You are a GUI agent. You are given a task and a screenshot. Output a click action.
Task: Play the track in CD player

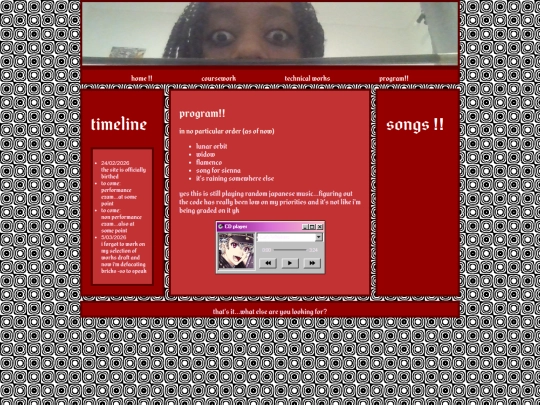[x=290, y=263]
